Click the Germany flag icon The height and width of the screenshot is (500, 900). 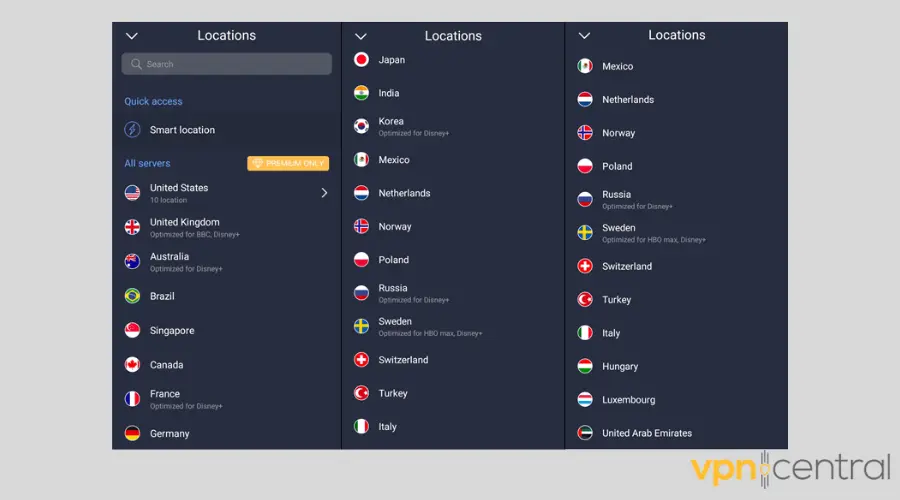(133, 433)
